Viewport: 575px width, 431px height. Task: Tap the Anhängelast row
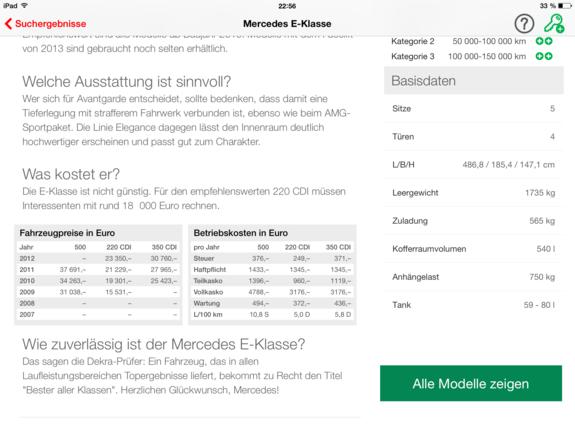pos(473,277)
